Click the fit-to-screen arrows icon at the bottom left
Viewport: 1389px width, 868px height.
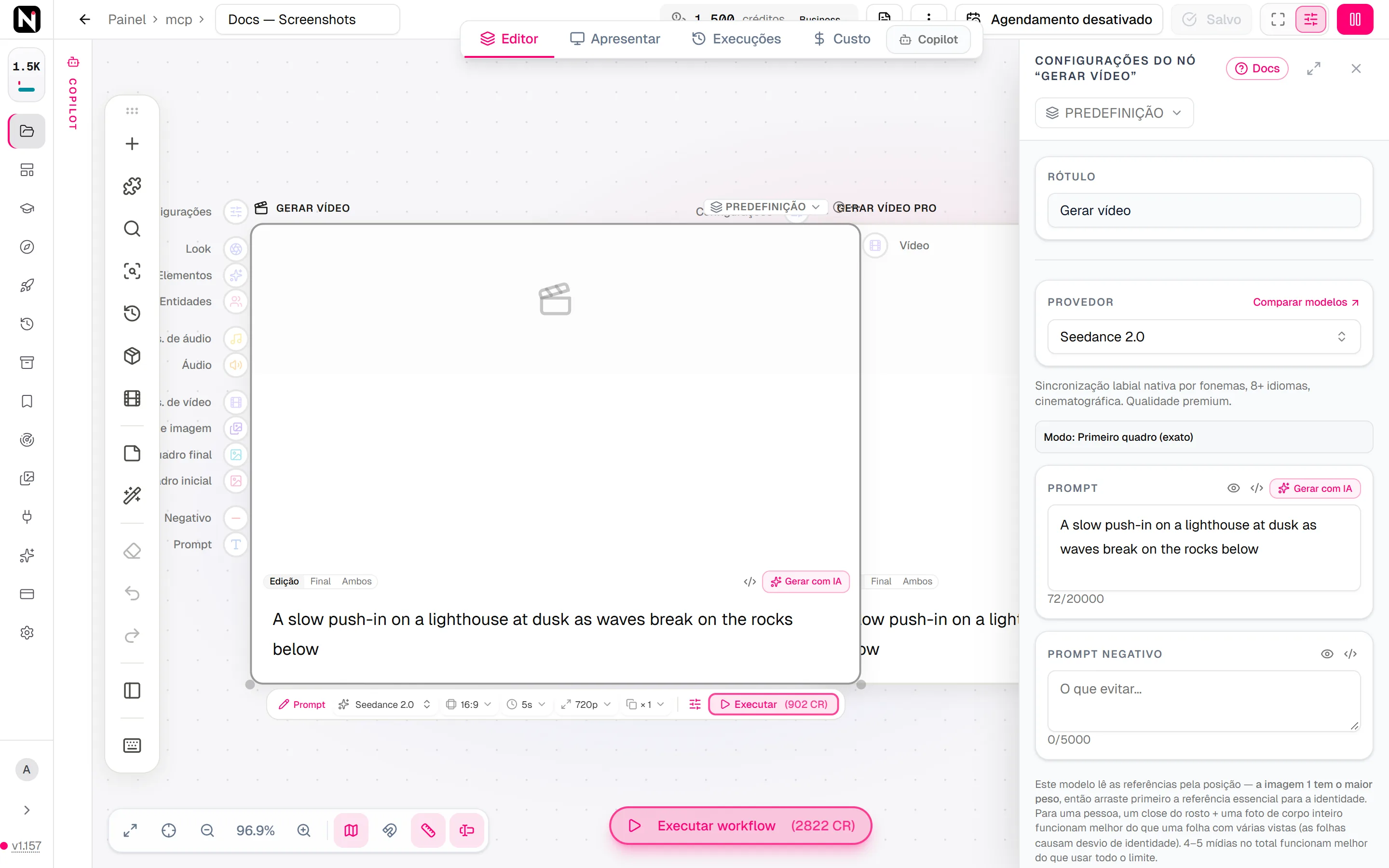coord(130,831)
